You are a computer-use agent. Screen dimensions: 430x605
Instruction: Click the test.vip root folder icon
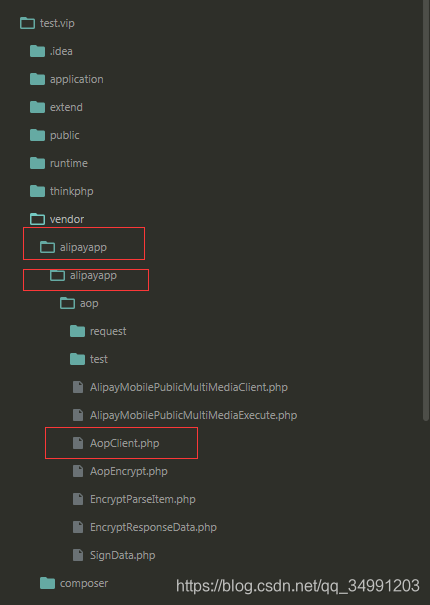pyautogui.click(x=27, y=23)
